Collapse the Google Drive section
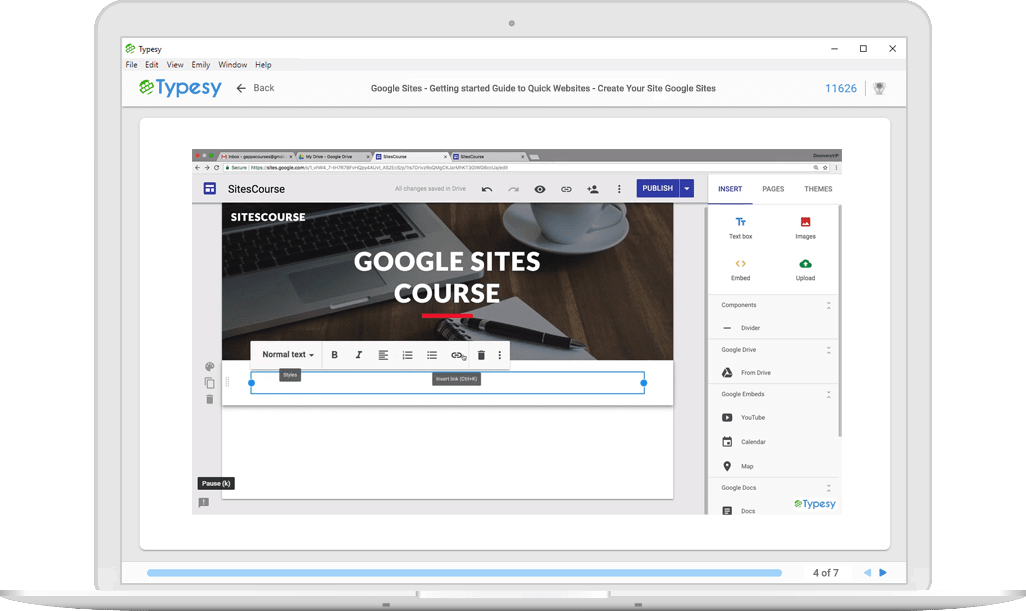The image size is (1026, 611). (x=828, y=350)
